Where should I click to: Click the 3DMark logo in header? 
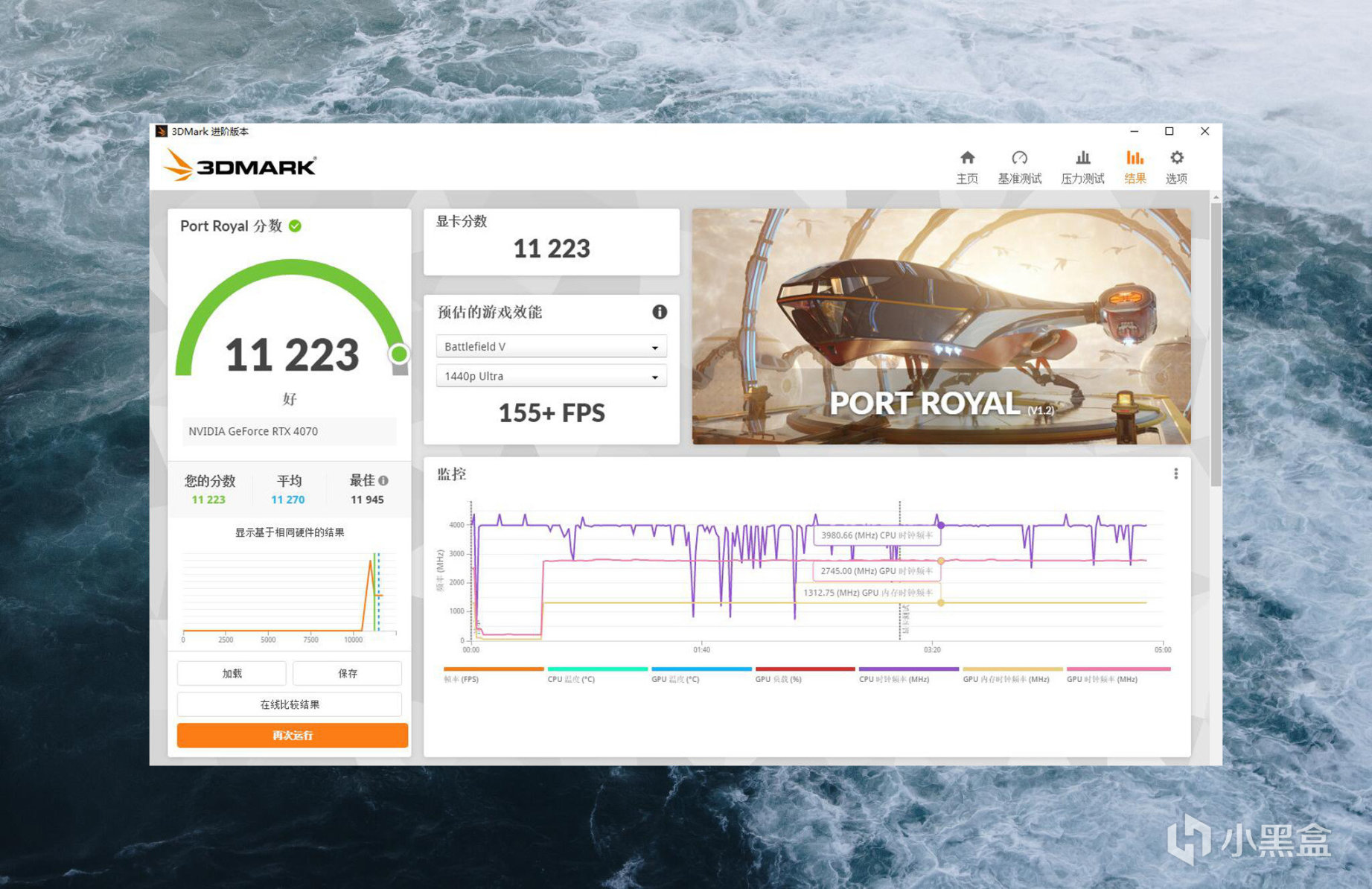[240, 165]
